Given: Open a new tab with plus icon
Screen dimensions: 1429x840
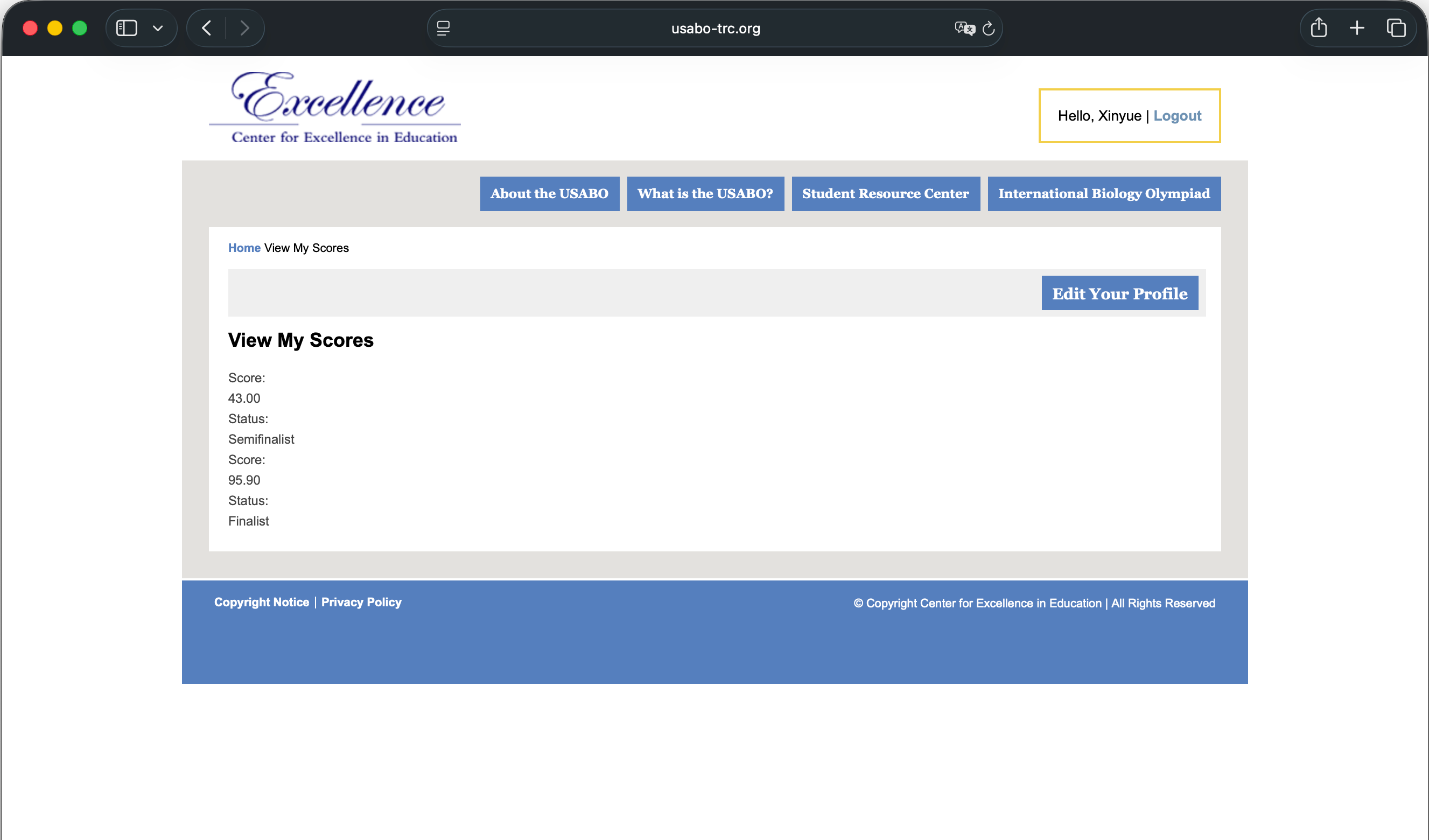Looking at the screenshot, I should (x=1357, y=28).
